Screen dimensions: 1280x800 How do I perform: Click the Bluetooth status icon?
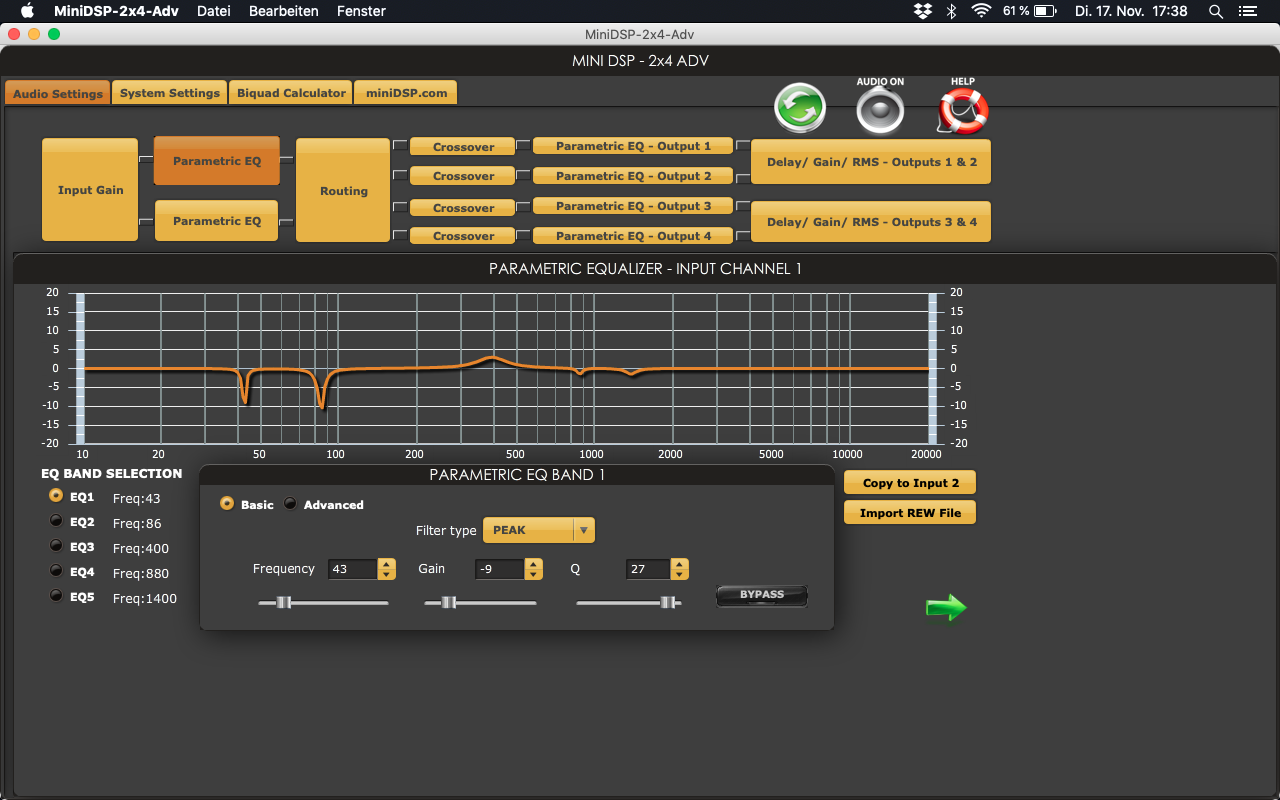pyautogui.click(x=952, y=11)
